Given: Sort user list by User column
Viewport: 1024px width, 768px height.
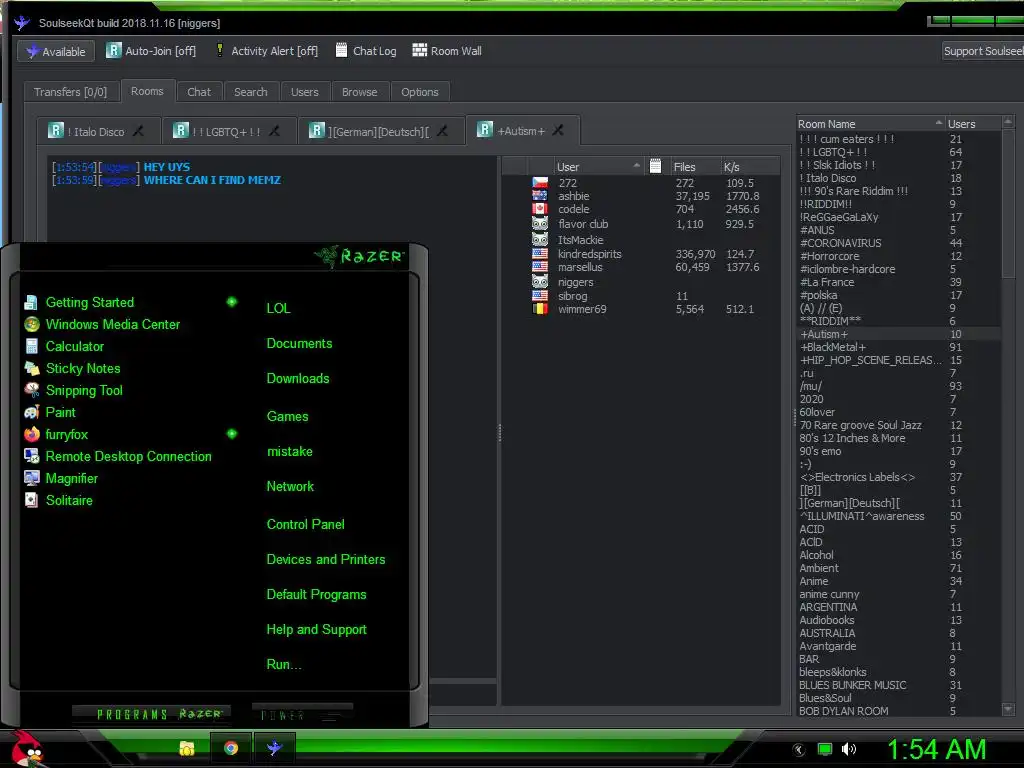Looking at the screenshot, I should [x=598, y=167].
